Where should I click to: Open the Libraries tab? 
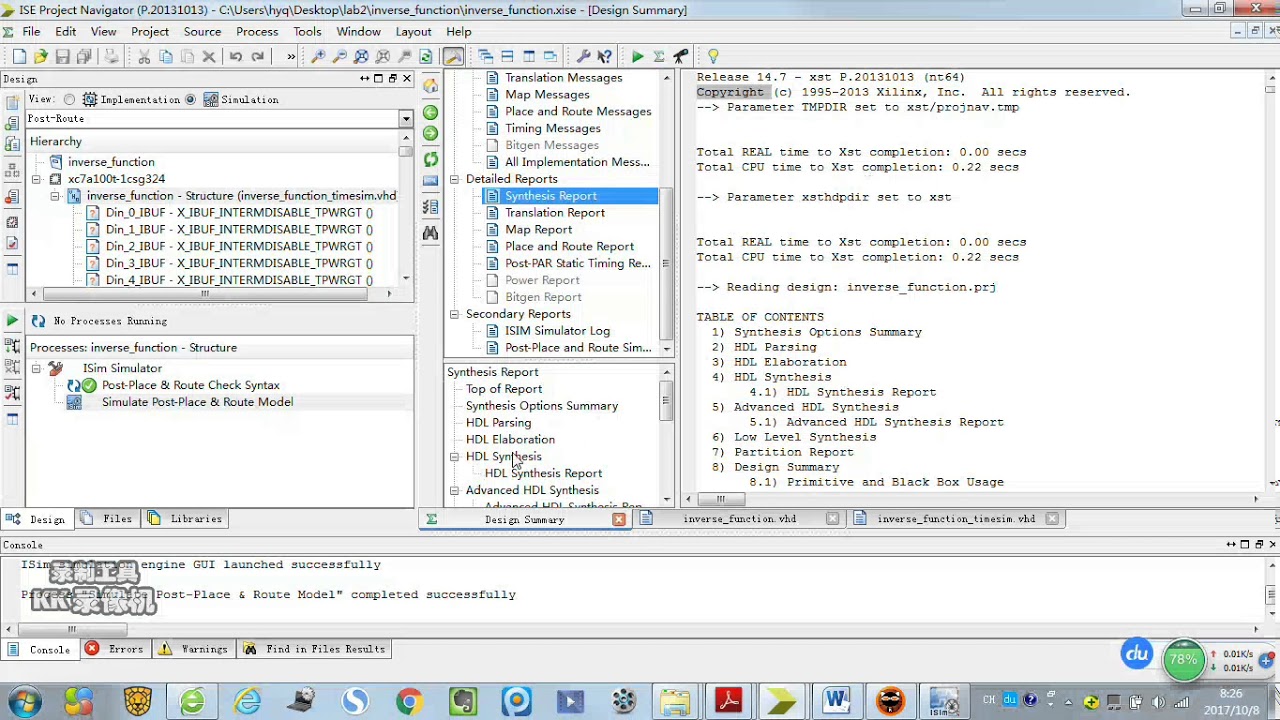point(186,519)
